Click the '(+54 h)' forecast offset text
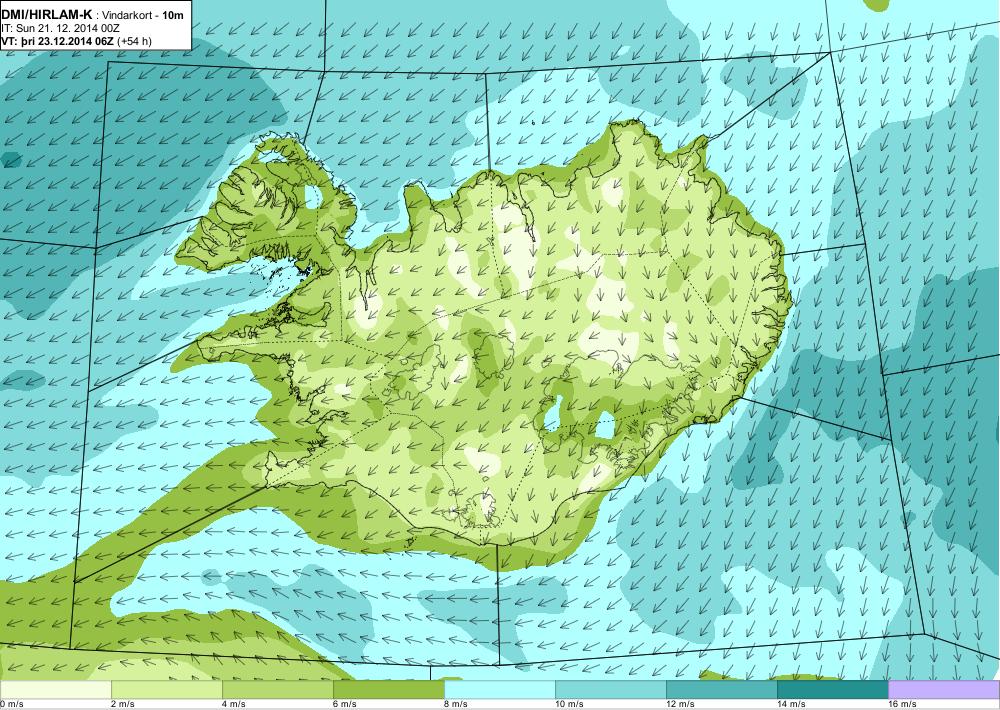The height and width of the screenshot is (710, 1000). [x=135, y=41]
